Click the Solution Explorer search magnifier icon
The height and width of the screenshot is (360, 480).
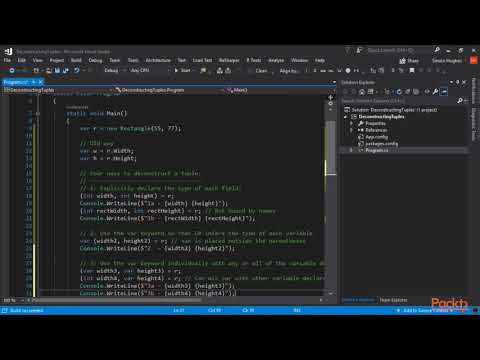tap(460, 100)
